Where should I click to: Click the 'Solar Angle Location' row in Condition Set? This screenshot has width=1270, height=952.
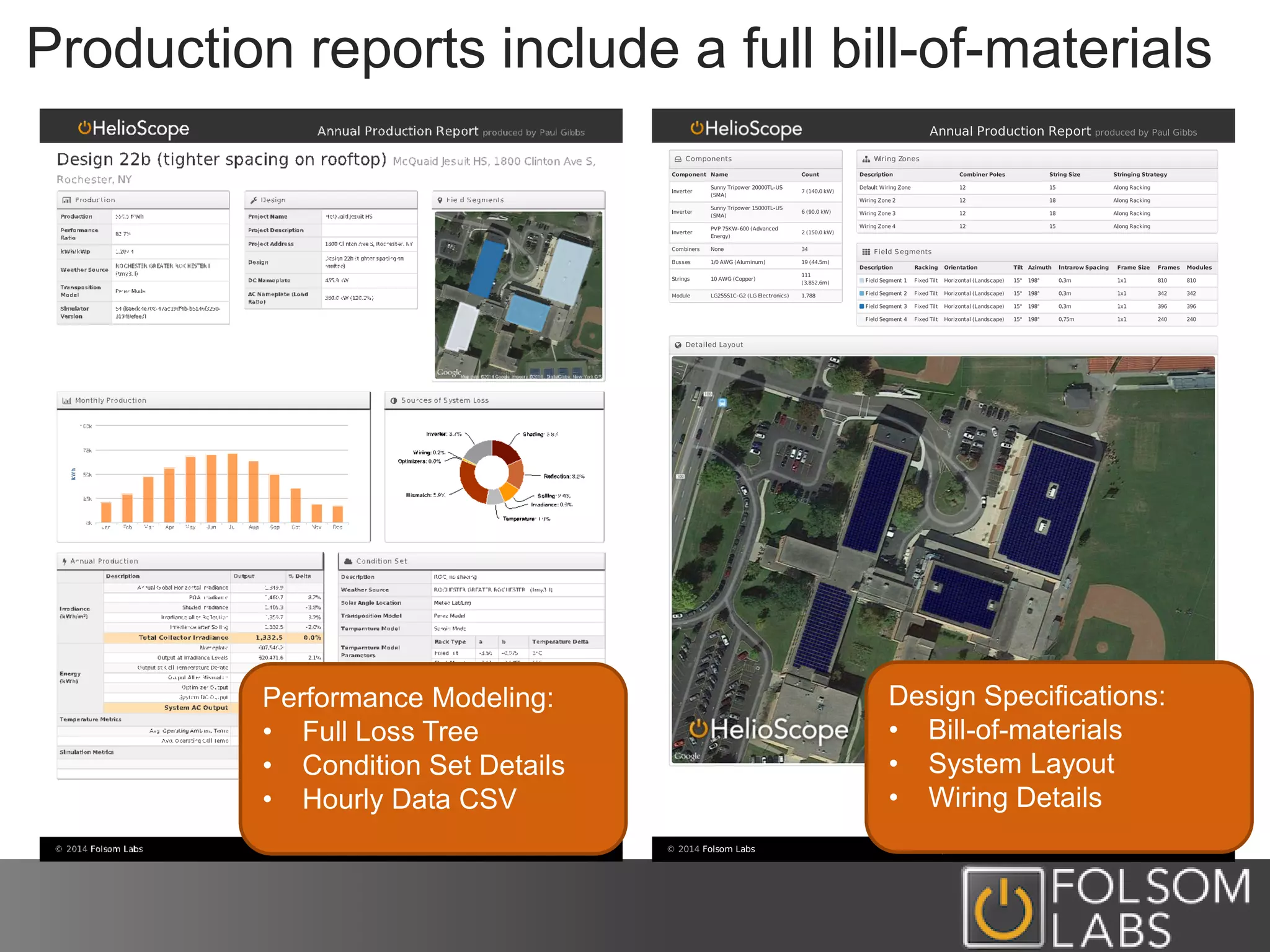471,603
